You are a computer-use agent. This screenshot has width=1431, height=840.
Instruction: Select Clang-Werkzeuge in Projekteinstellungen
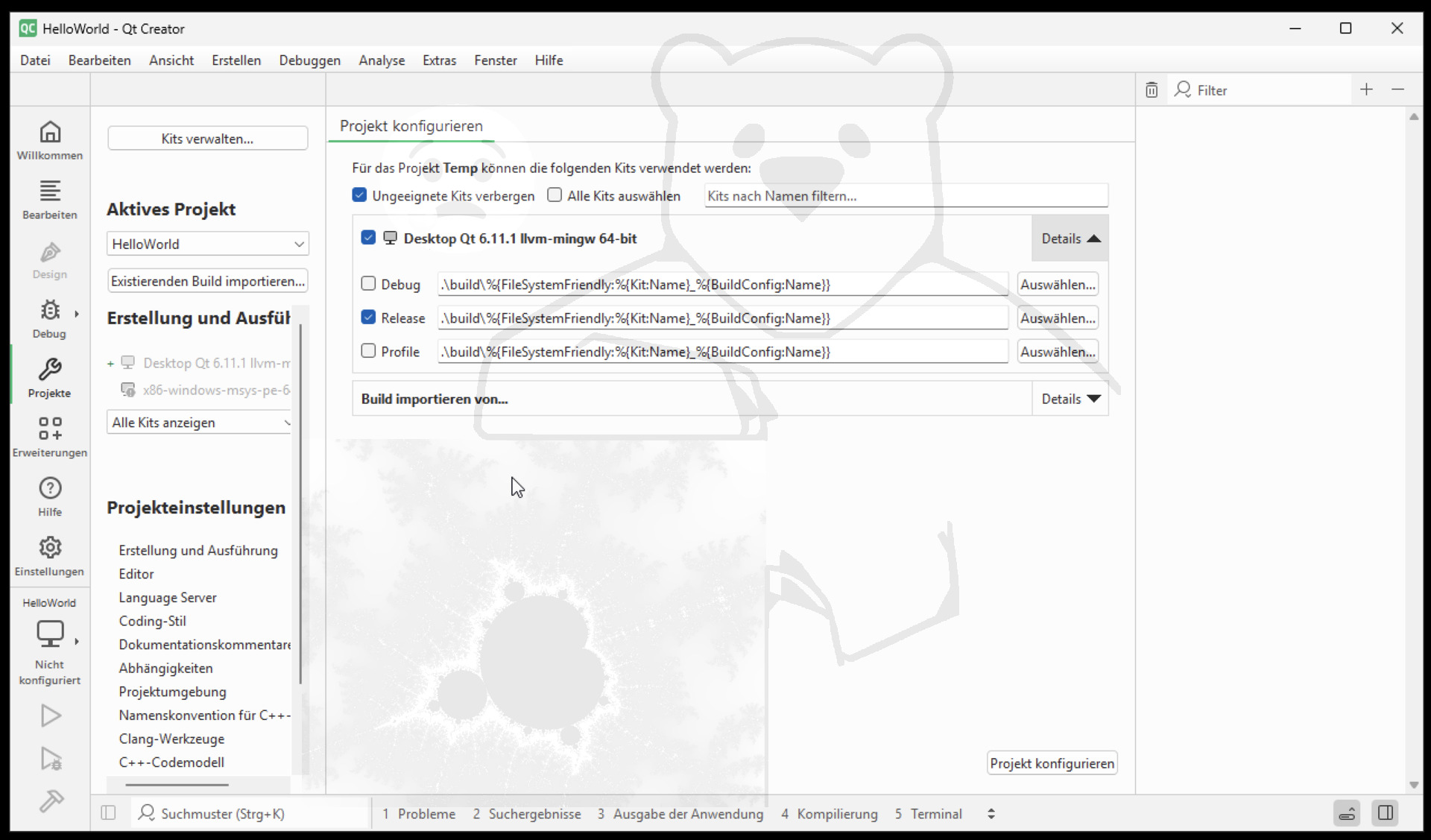coord(171,739)
